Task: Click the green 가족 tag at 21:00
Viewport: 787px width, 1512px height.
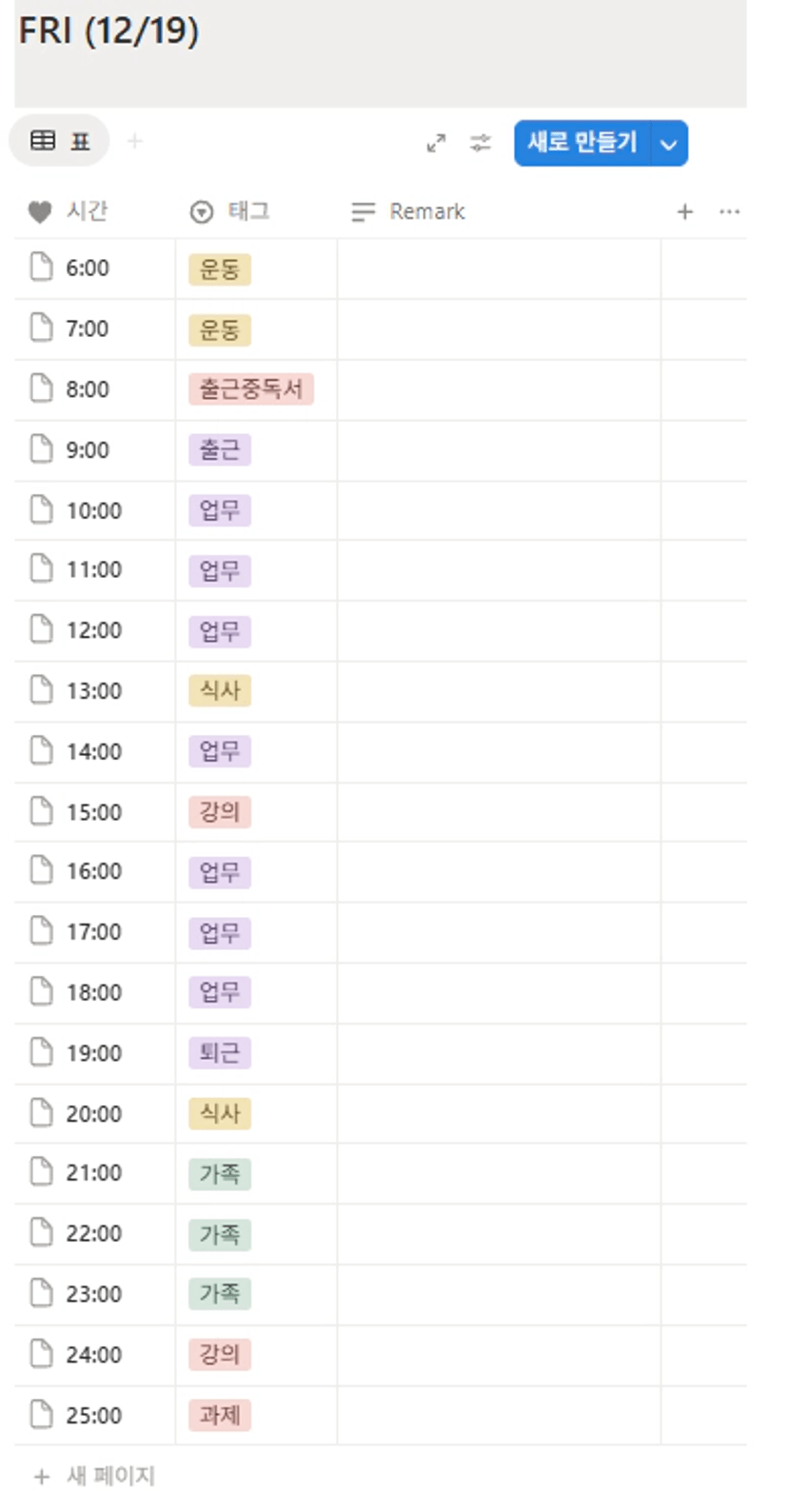Action: (219, 1174)
